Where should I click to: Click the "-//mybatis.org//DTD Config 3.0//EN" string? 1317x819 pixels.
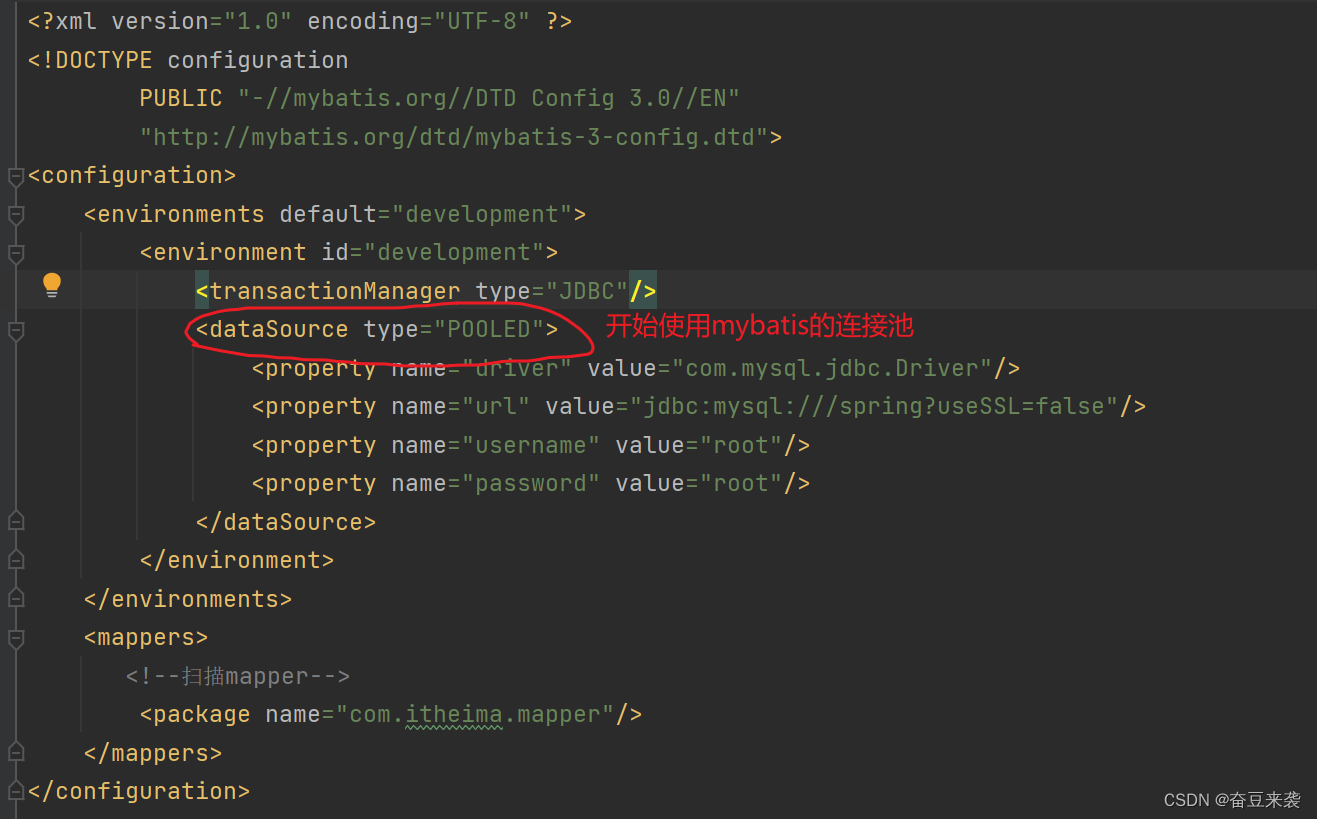coord(488,98)
